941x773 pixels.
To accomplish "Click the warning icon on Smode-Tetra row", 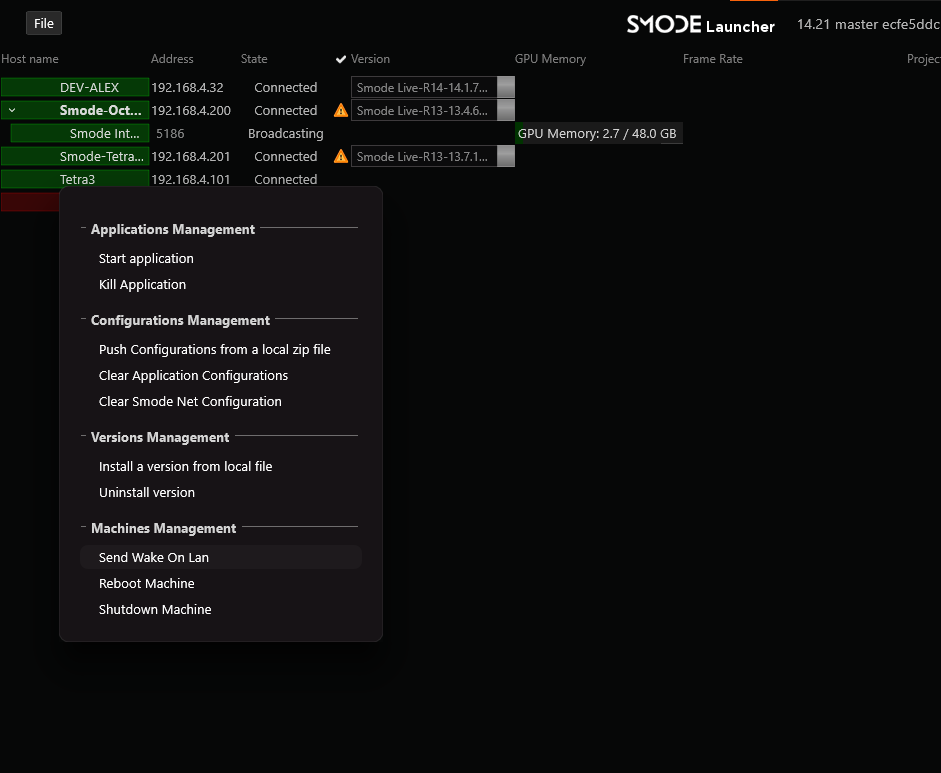I will (340, 156).
